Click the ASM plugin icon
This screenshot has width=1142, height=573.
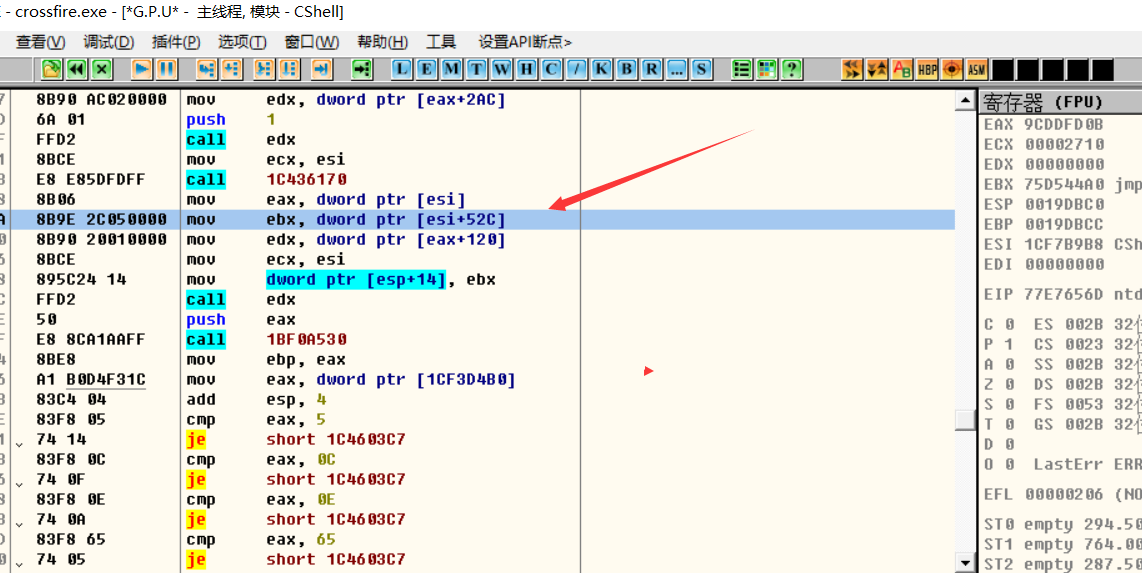(977, 69)
